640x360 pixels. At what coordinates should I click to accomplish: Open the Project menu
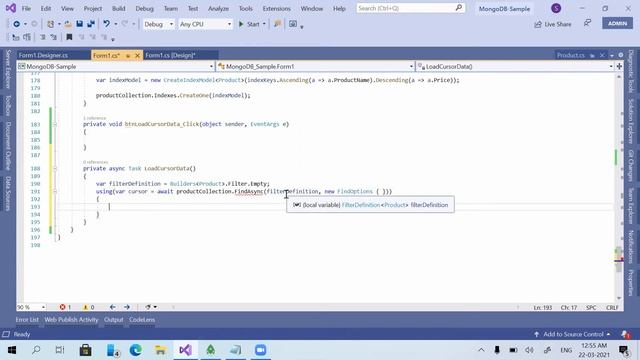pos(93,8)
